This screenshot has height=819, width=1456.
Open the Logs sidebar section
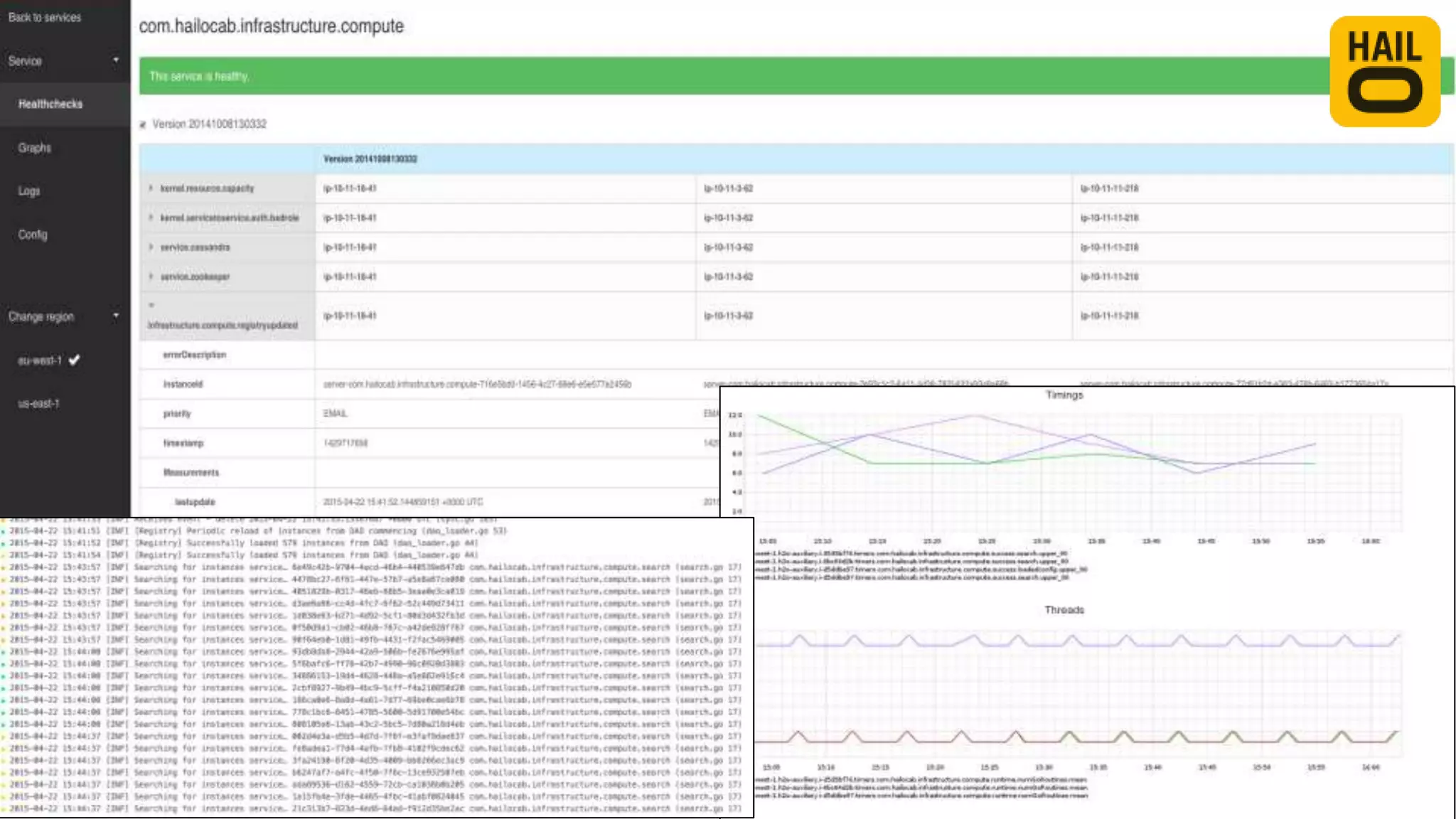(x=29, y=191)
